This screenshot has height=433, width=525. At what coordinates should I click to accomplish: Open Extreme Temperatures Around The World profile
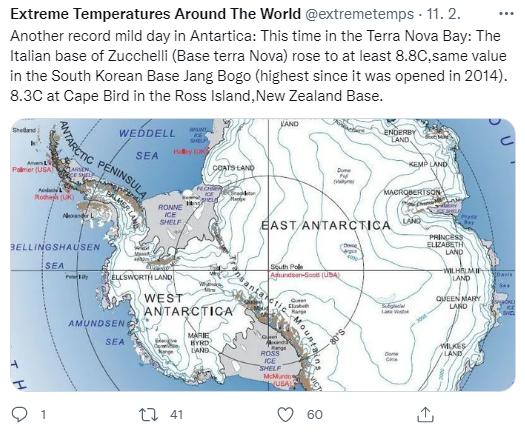[155, 14]
